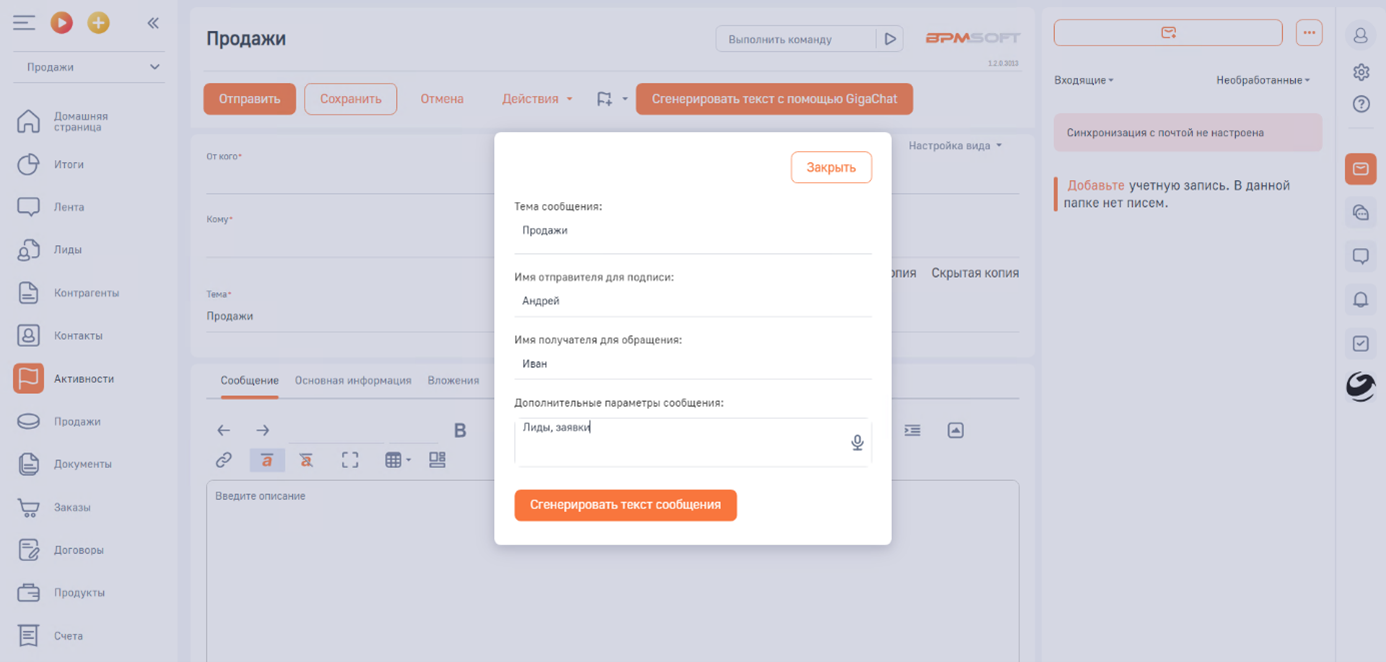Viewport: 1386px width, 662px height.
Task: Click the orange email panel icon
Action: (x=1360, y=169)
